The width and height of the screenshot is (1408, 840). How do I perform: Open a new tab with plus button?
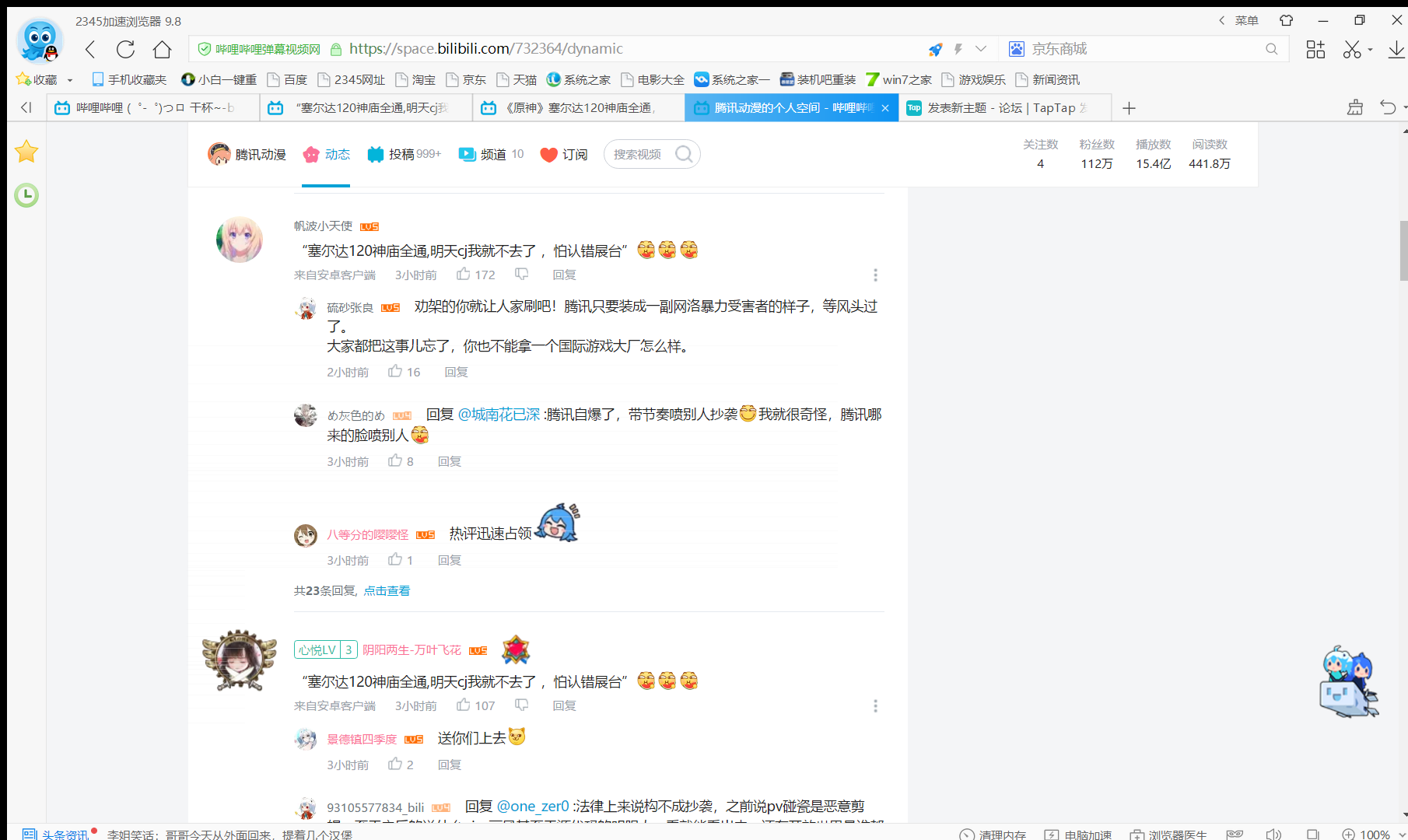point(1130,108)
